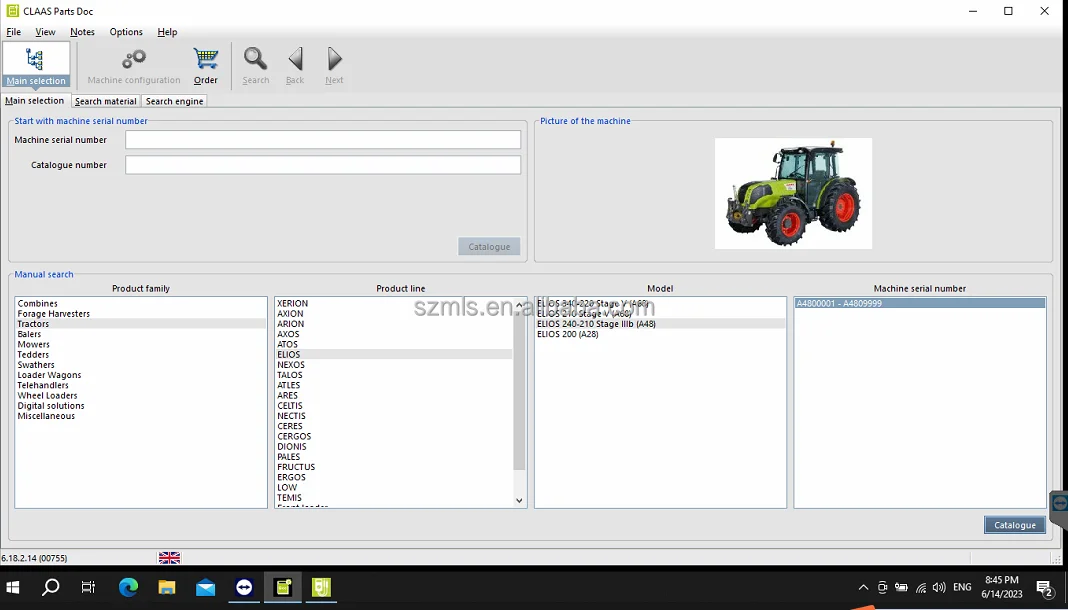
Task: Click the bottom-right Catalogue button
Action: (1014, 525)
